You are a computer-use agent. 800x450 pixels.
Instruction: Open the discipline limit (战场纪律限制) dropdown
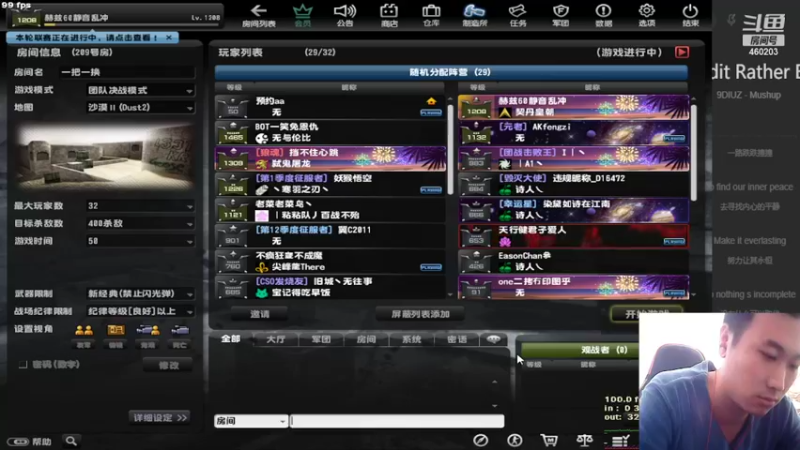[140, 311]
